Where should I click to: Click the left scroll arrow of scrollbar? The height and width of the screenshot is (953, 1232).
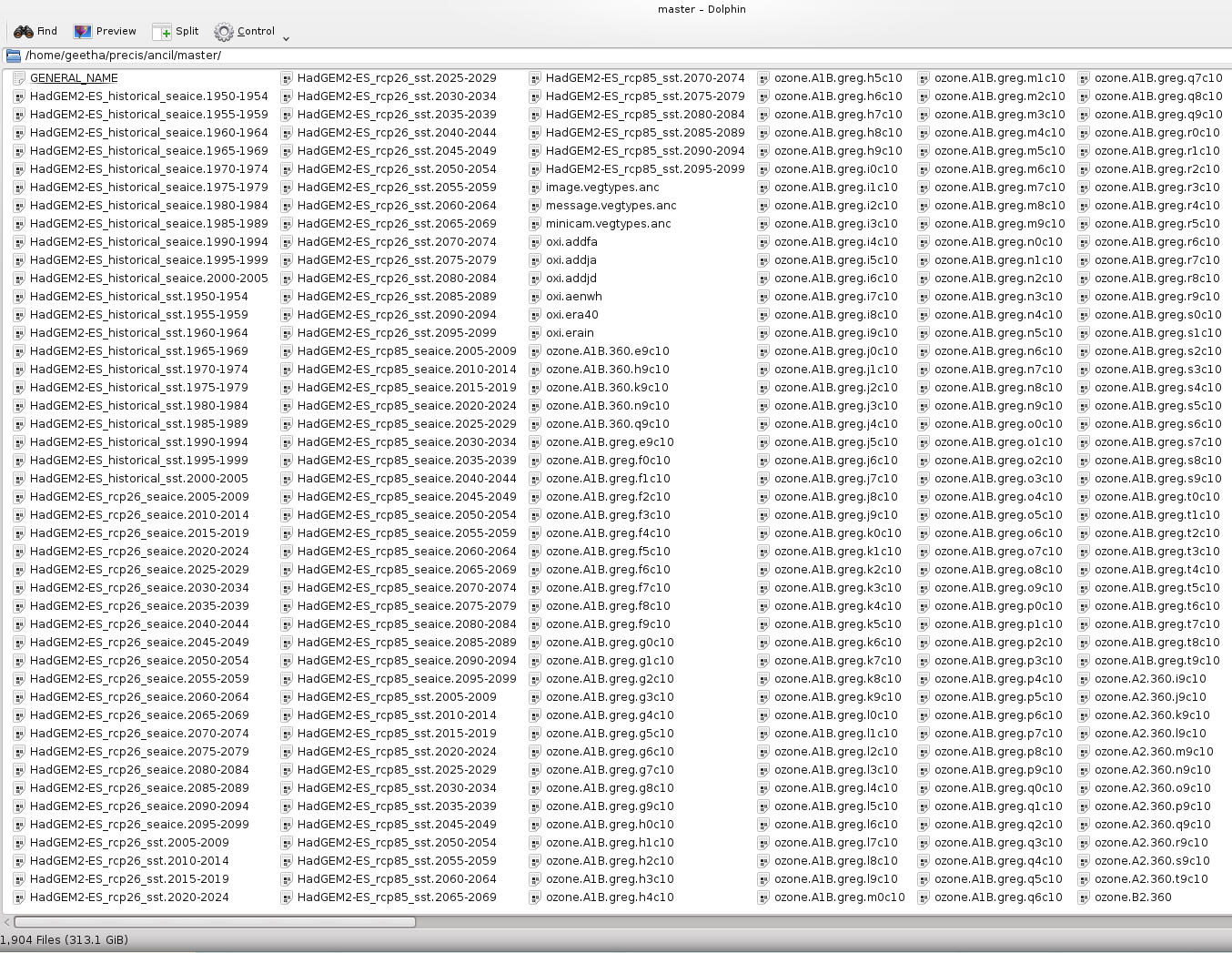pyautogui.click(x=7, y=922)
